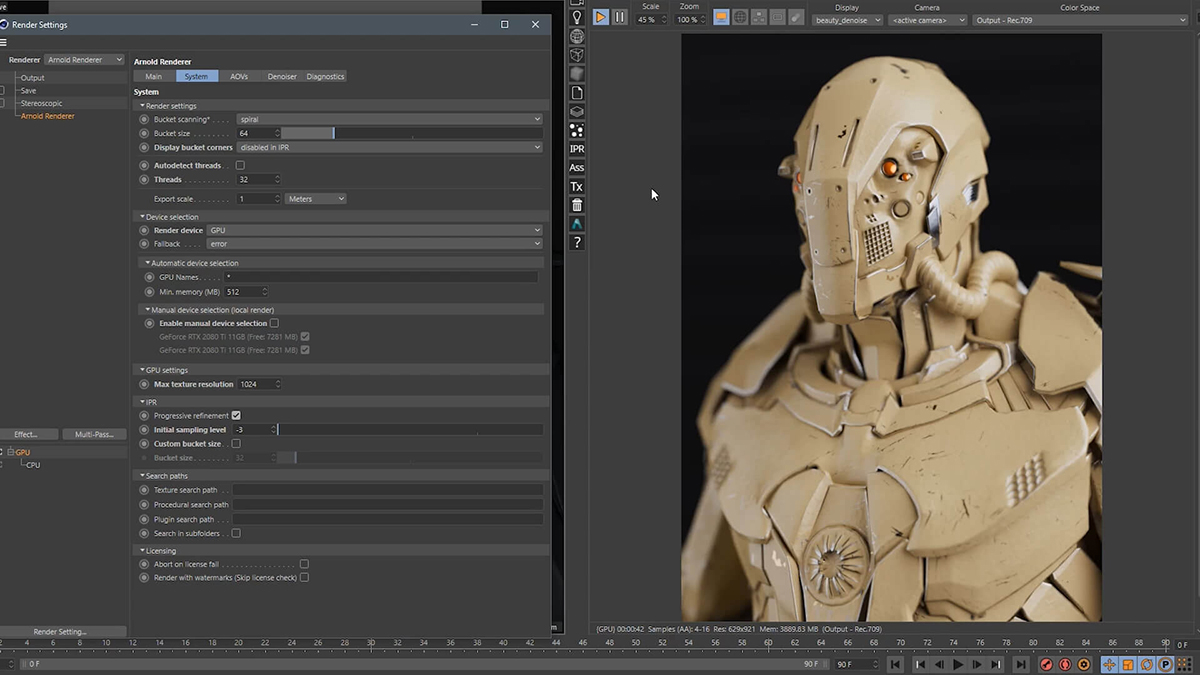Open the Bucket scanning dropdown
This screenshot has height=675, width=1200.
[390, 119]
